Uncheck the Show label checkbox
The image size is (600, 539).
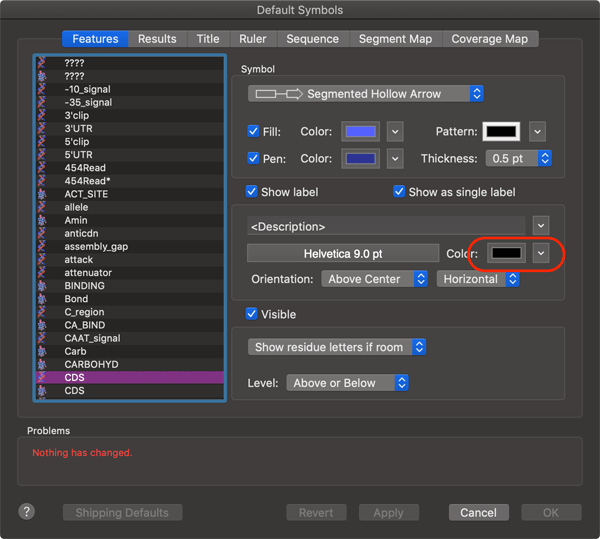[x=251, y=191]
